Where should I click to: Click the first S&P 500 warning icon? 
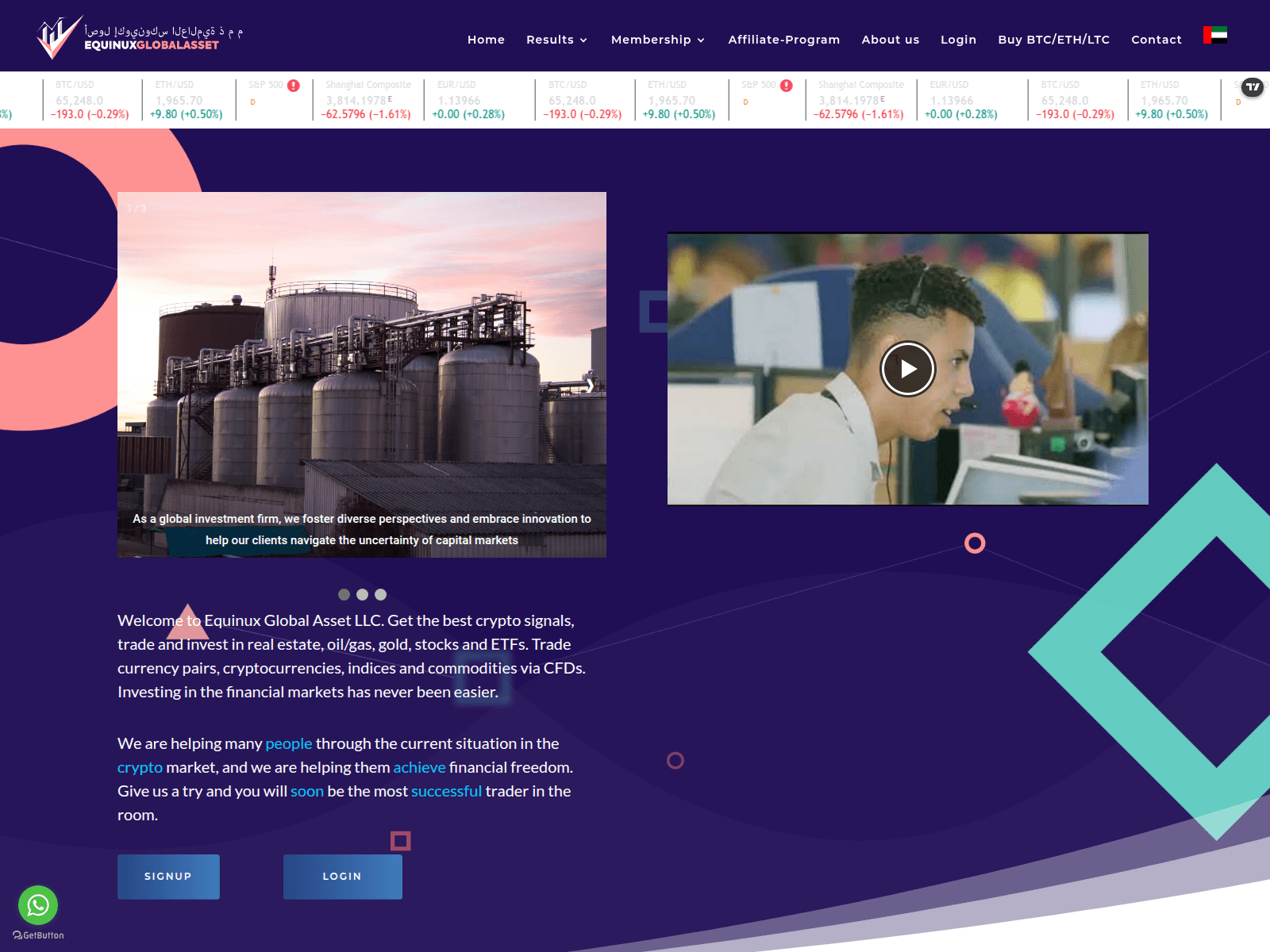[294, 86]
